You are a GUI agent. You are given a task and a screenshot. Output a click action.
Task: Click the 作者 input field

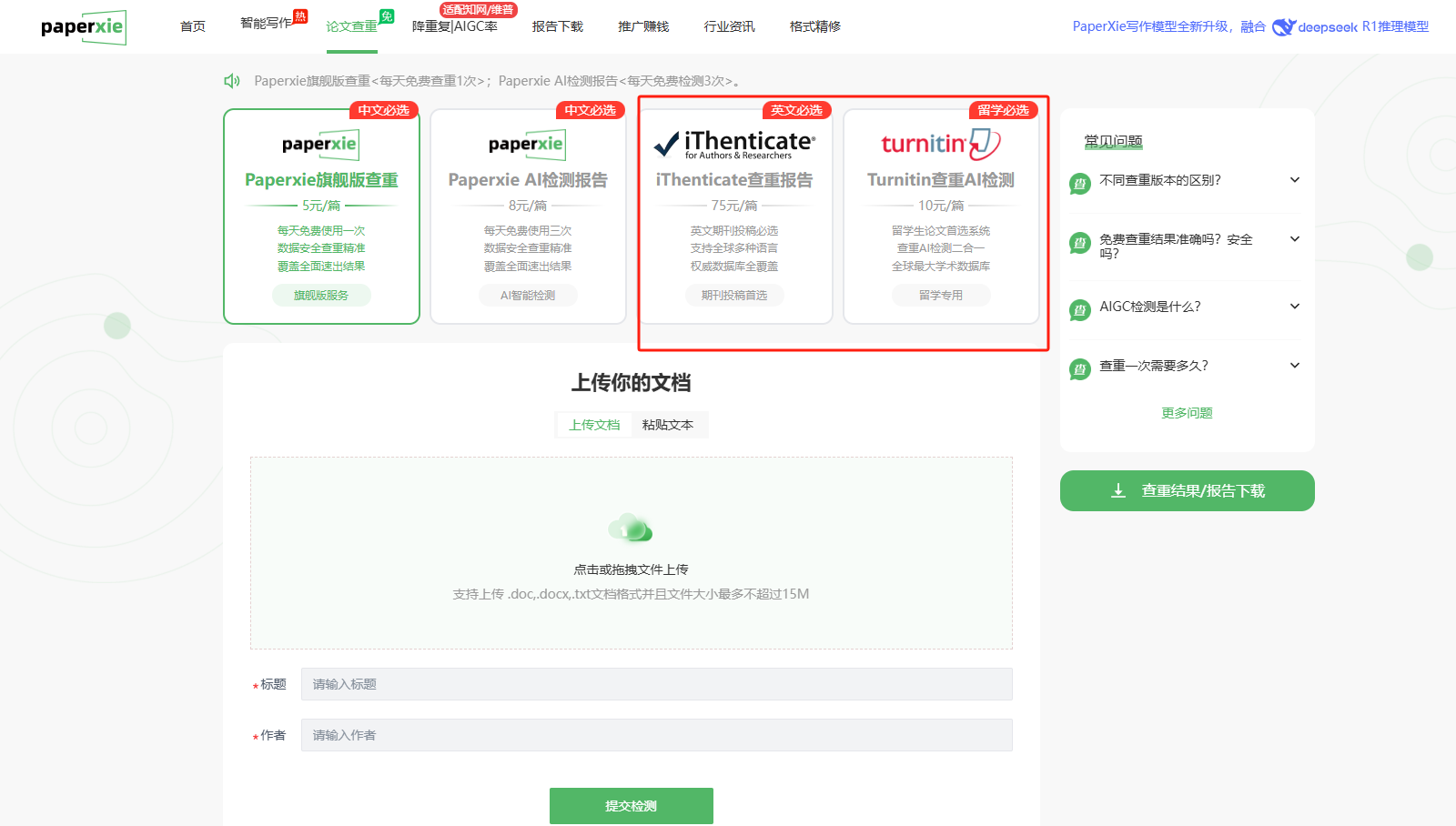[x=657, y=735]
